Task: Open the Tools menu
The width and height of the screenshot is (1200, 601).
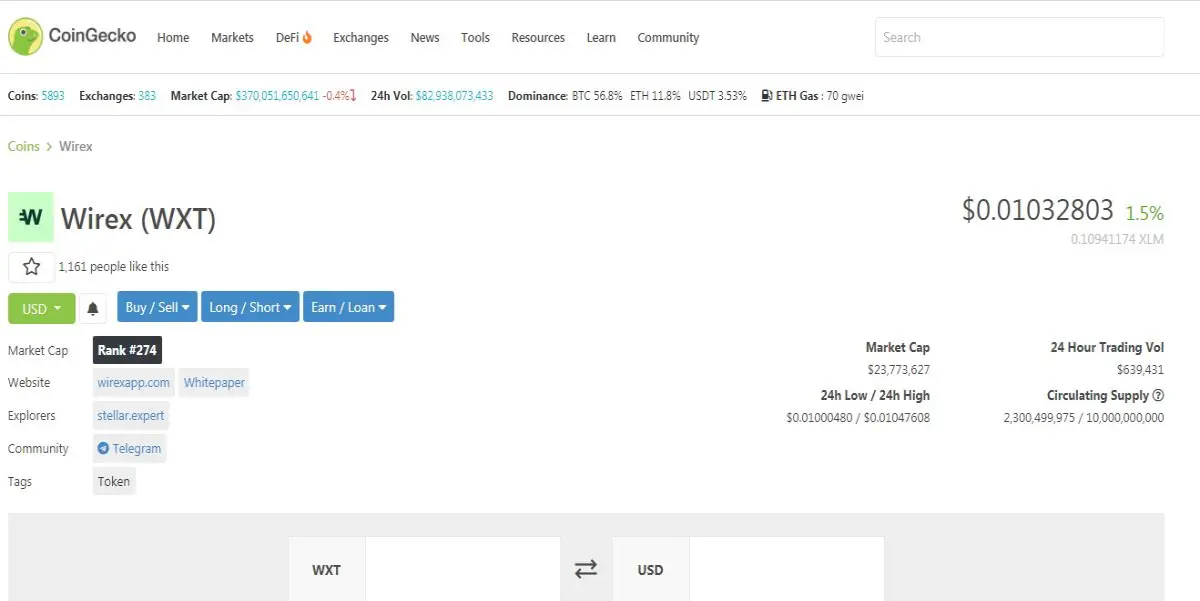Action: (476, 38)
